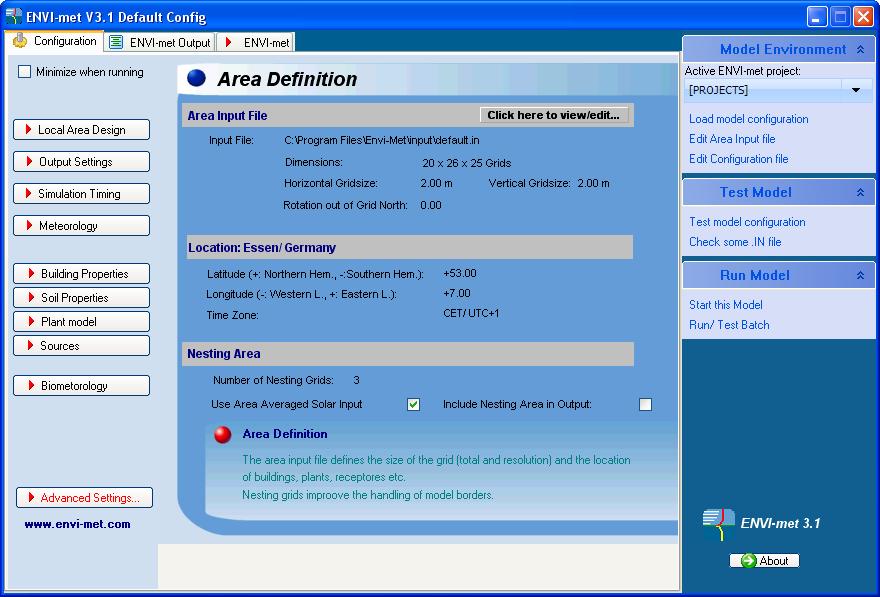Open the Active ENVI-met project dropdown

(x=855, y=90)
